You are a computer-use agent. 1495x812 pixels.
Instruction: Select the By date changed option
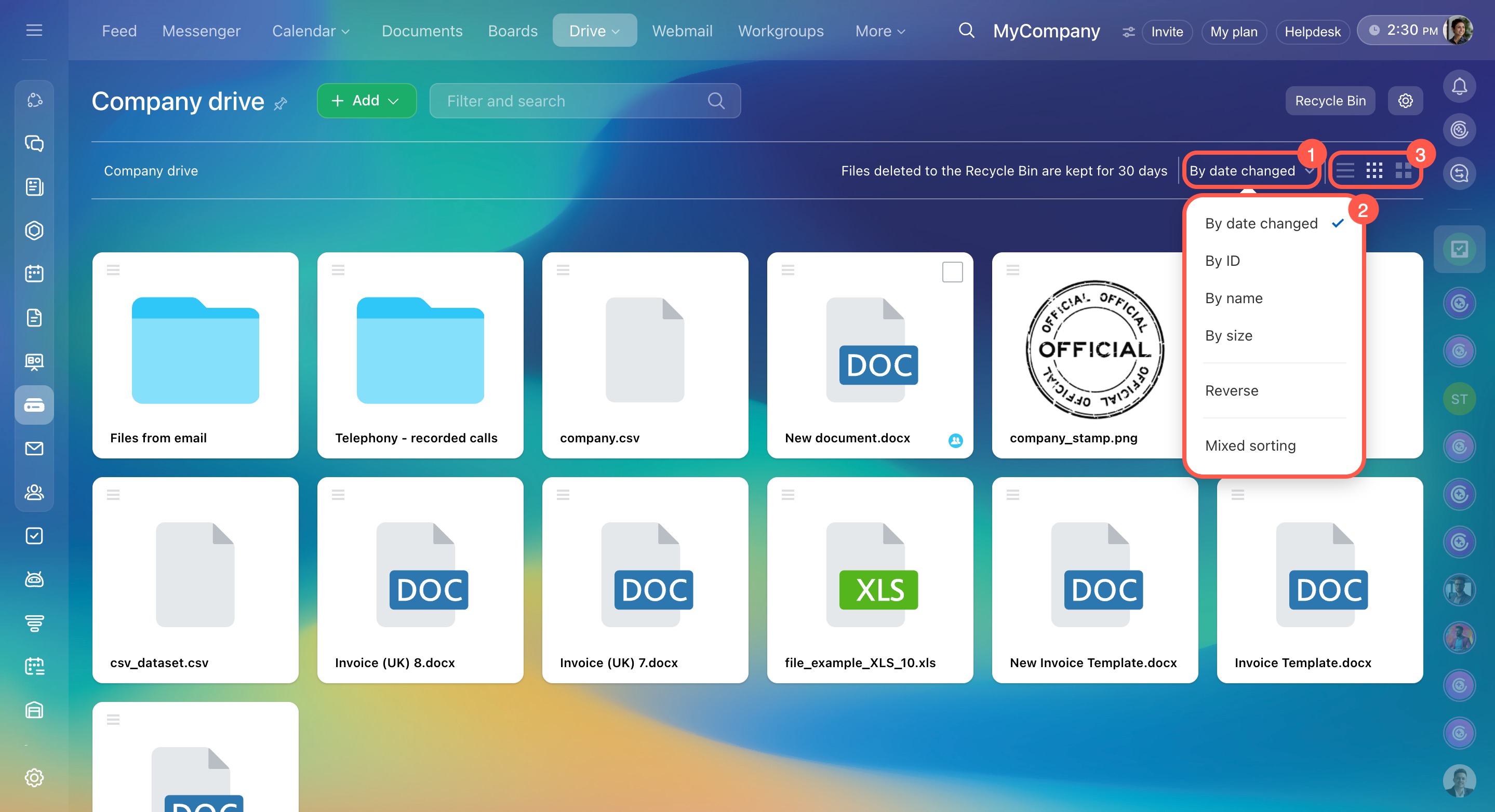[1261, 223]
